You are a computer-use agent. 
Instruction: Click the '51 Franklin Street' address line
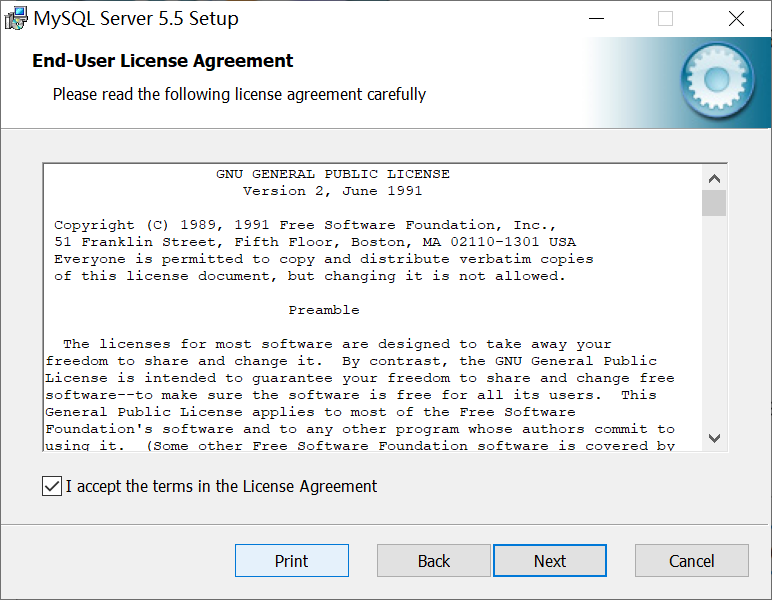point(315,242)
